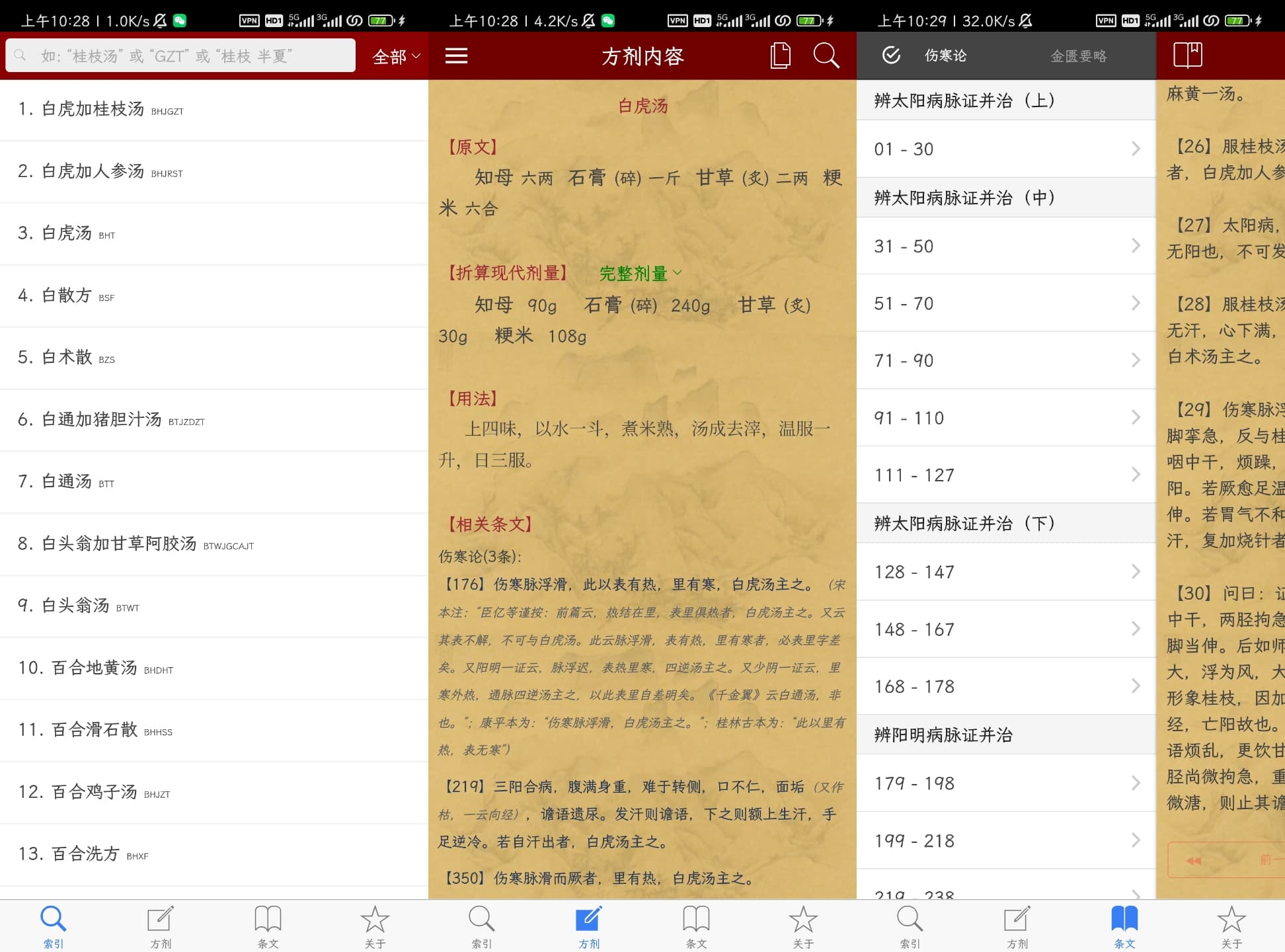Select 索引 search tab in first bottom bar
The image size is (1285, 952).
click(x=54, y=927)
